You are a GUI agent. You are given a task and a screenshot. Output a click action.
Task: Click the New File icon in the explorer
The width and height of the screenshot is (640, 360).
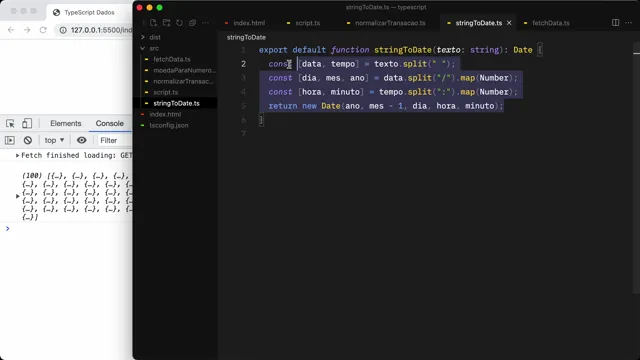click(x=153, y=23)
